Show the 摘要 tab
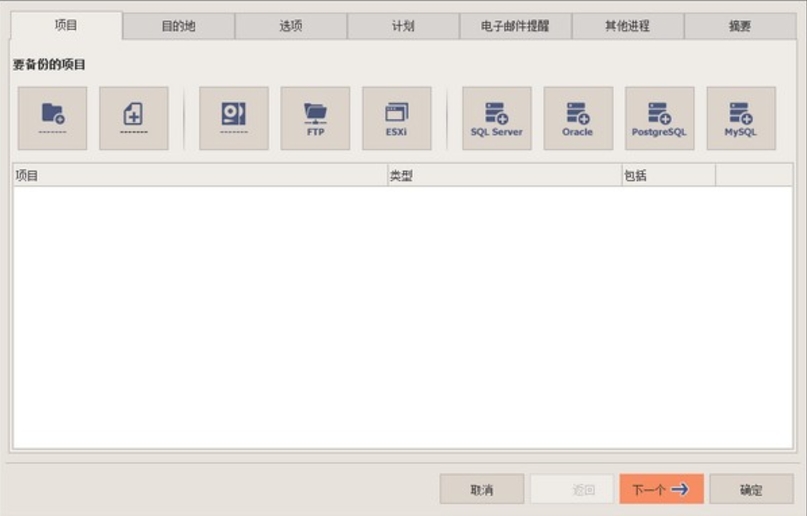This screenshot has width=807, height=516. tap(740, 26)
